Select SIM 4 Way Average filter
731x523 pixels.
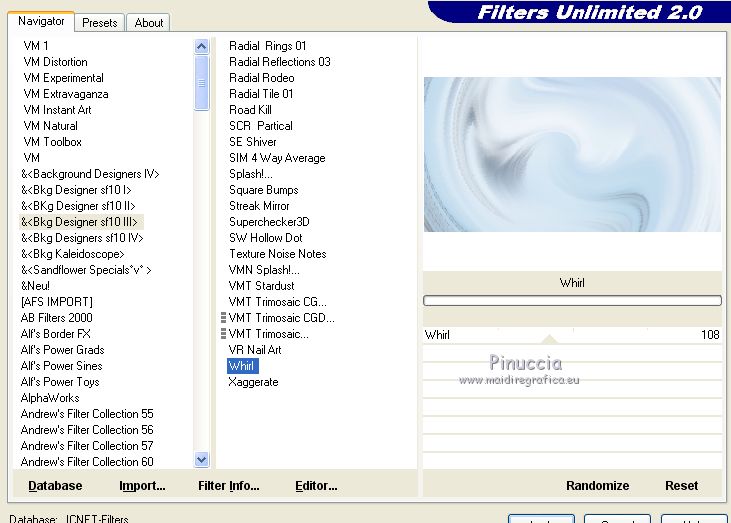point(277,158)
